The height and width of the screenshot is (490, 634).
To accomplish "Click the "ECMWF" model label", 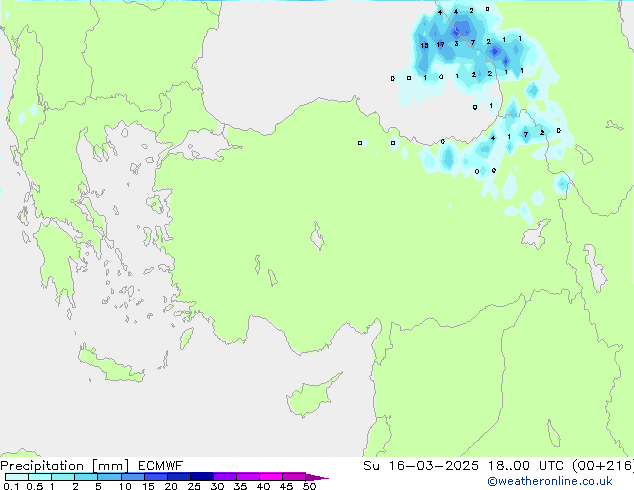I will [161, 466].
